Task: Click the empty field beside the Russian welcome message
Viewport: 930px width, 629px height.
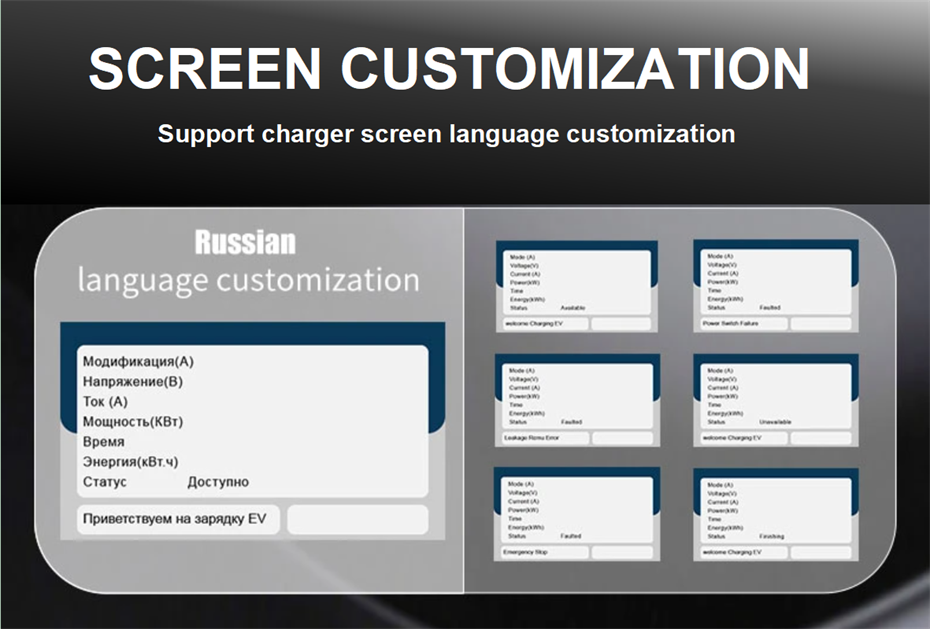Action: [357, 520]
